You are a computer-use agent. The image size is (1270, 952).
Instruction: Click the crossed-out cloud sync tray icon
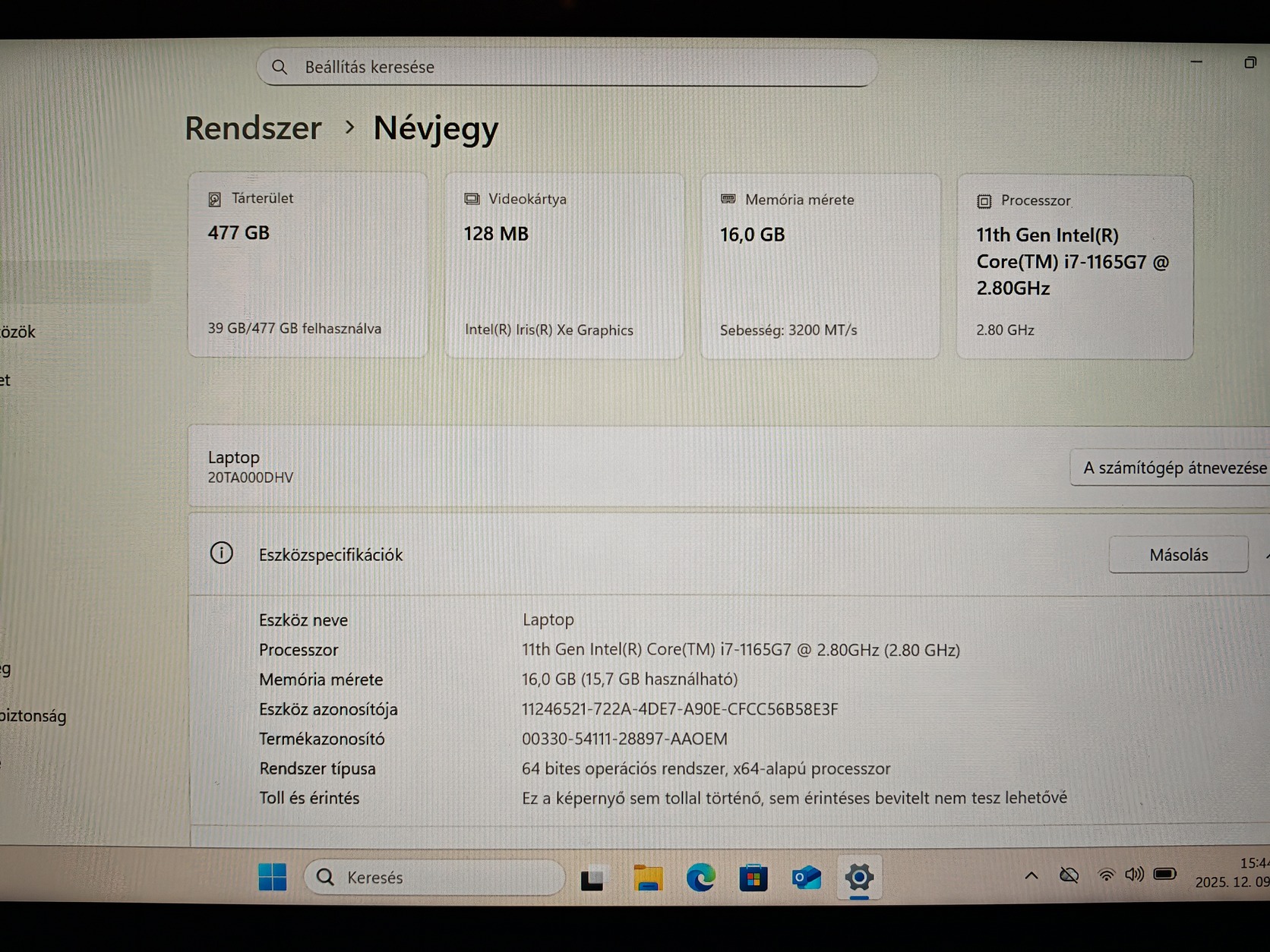click(1069, 875)
